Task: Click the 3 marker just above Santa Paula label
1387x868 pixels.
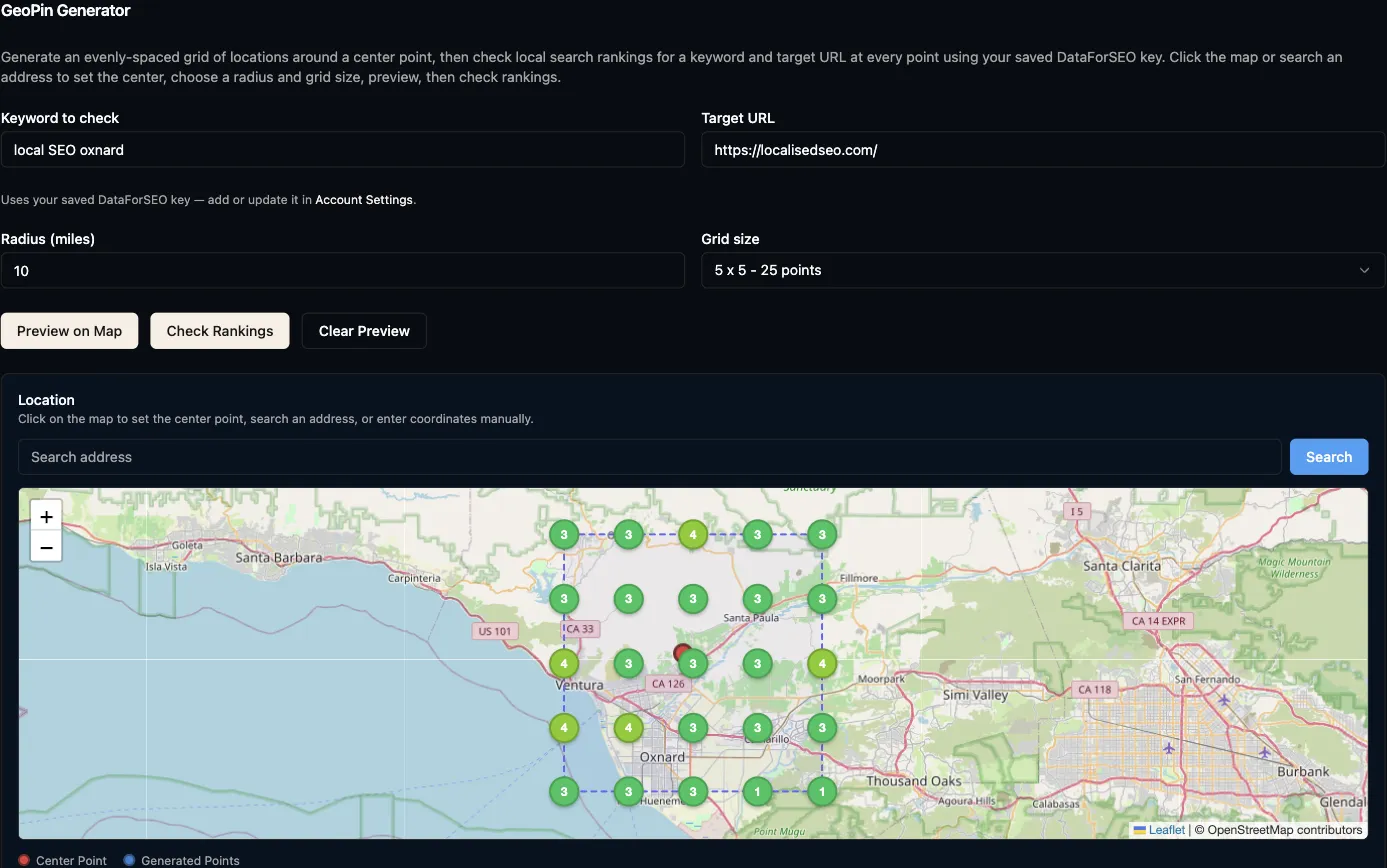Action: coord(758,600)
